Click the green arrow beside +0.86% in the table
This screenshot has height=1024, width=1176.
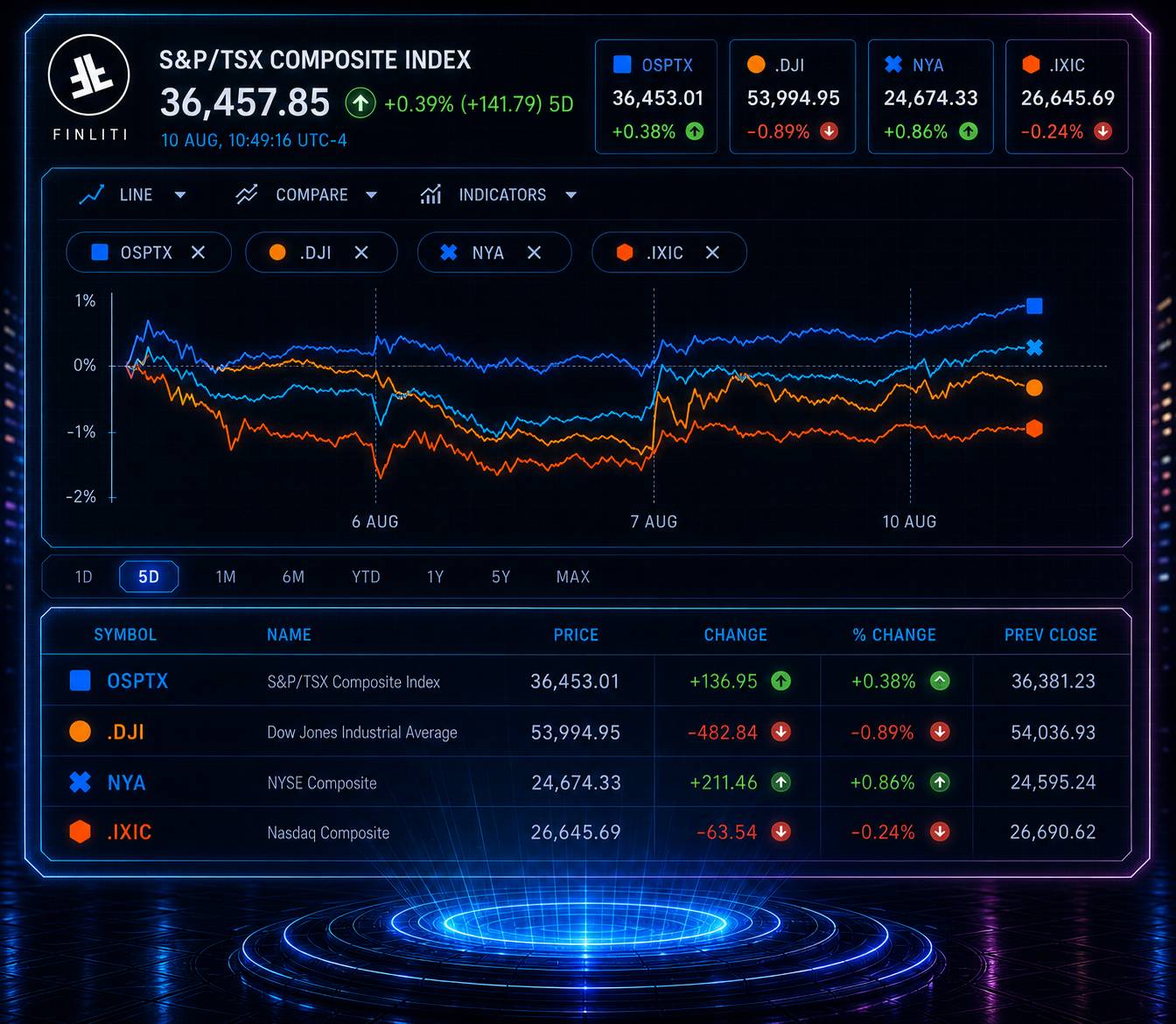pos(940,782)
